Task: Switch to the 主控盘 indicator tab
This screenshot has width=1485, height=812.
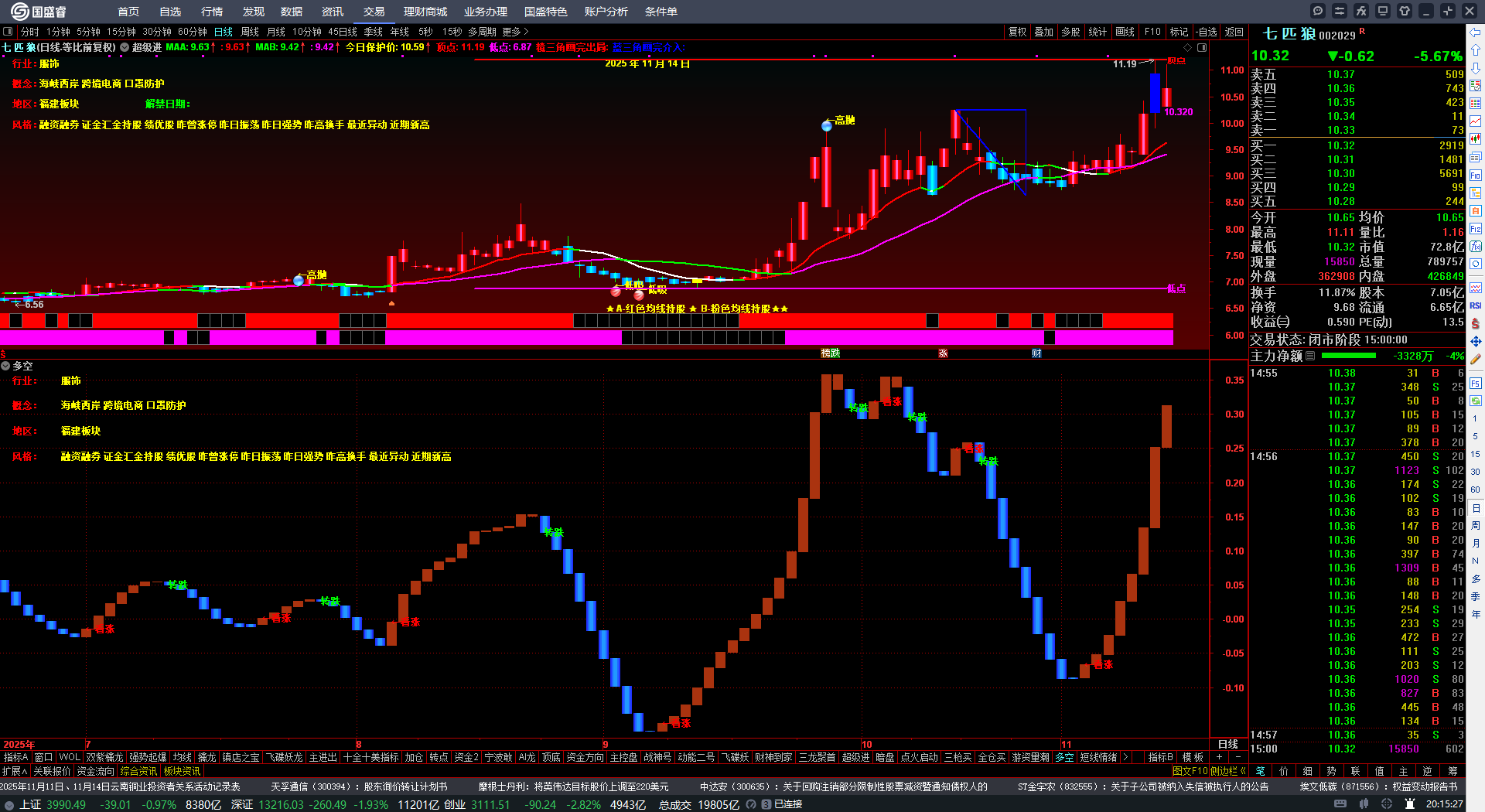Action: 623,757
